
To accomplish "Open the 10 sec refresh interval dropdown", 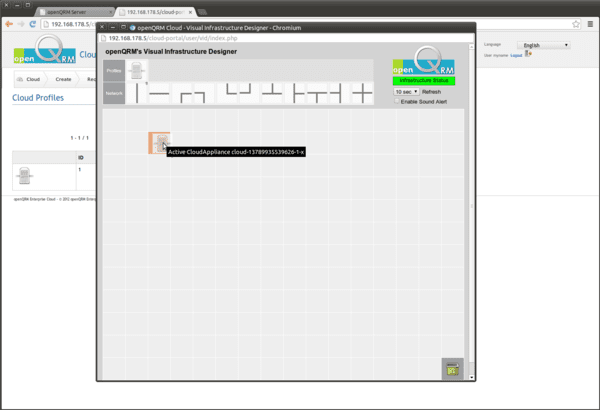I will tap(406, 92).
